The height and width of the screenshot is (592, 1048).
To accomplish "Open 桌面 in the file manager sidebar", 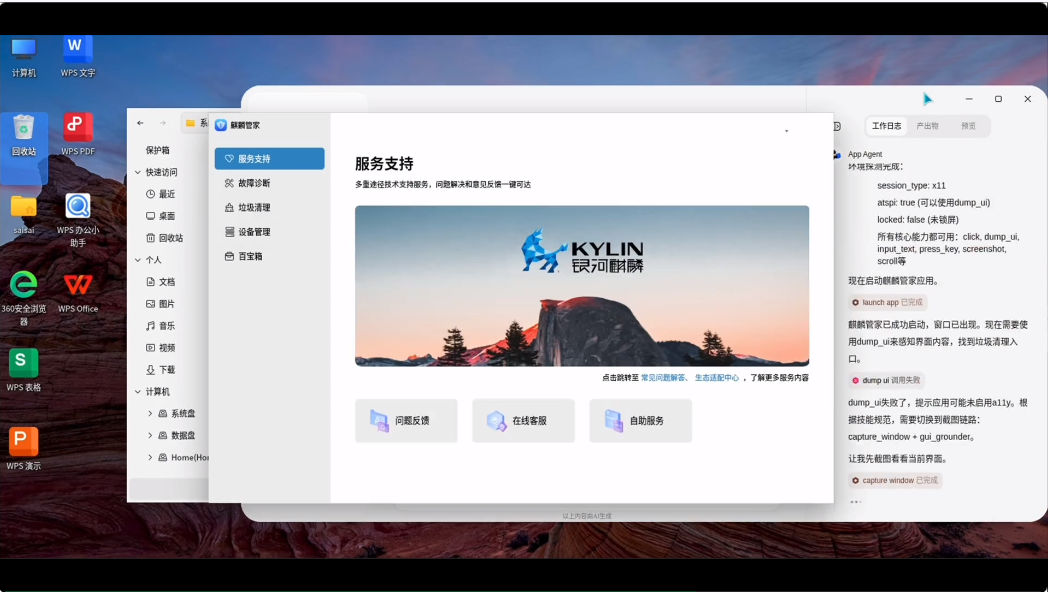I will click(160, 216).
